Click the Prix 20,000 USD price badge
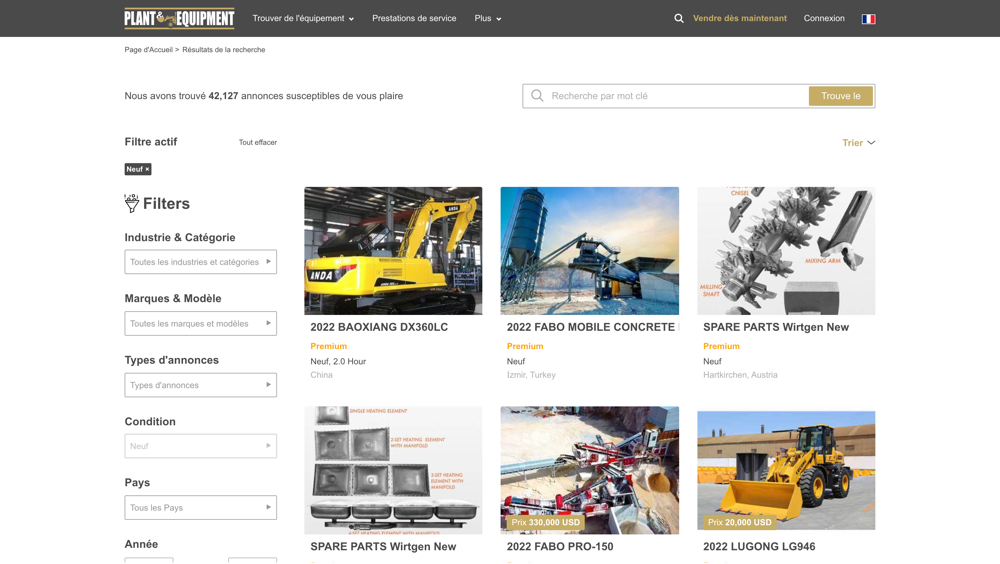This screenshot has height=564, width=1000. 740,522
